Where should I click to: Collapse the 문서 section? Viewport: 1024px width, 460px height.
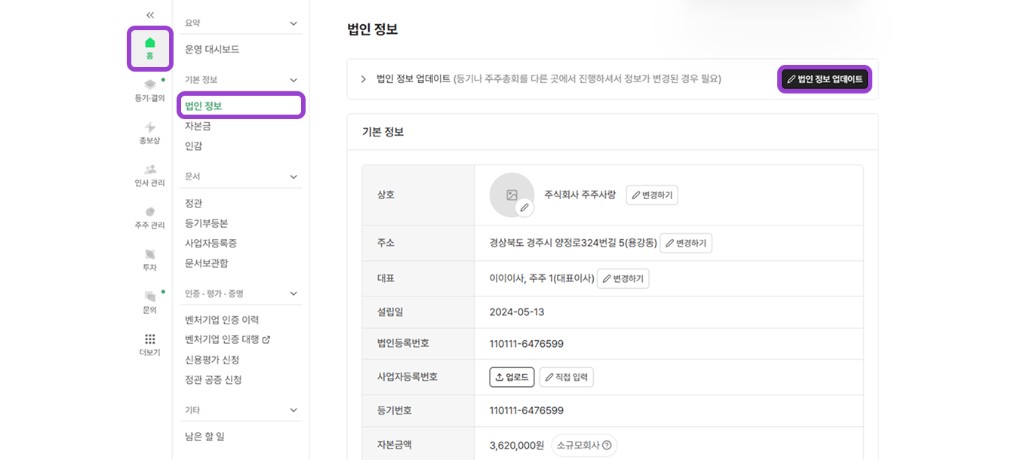coord(293,176)
